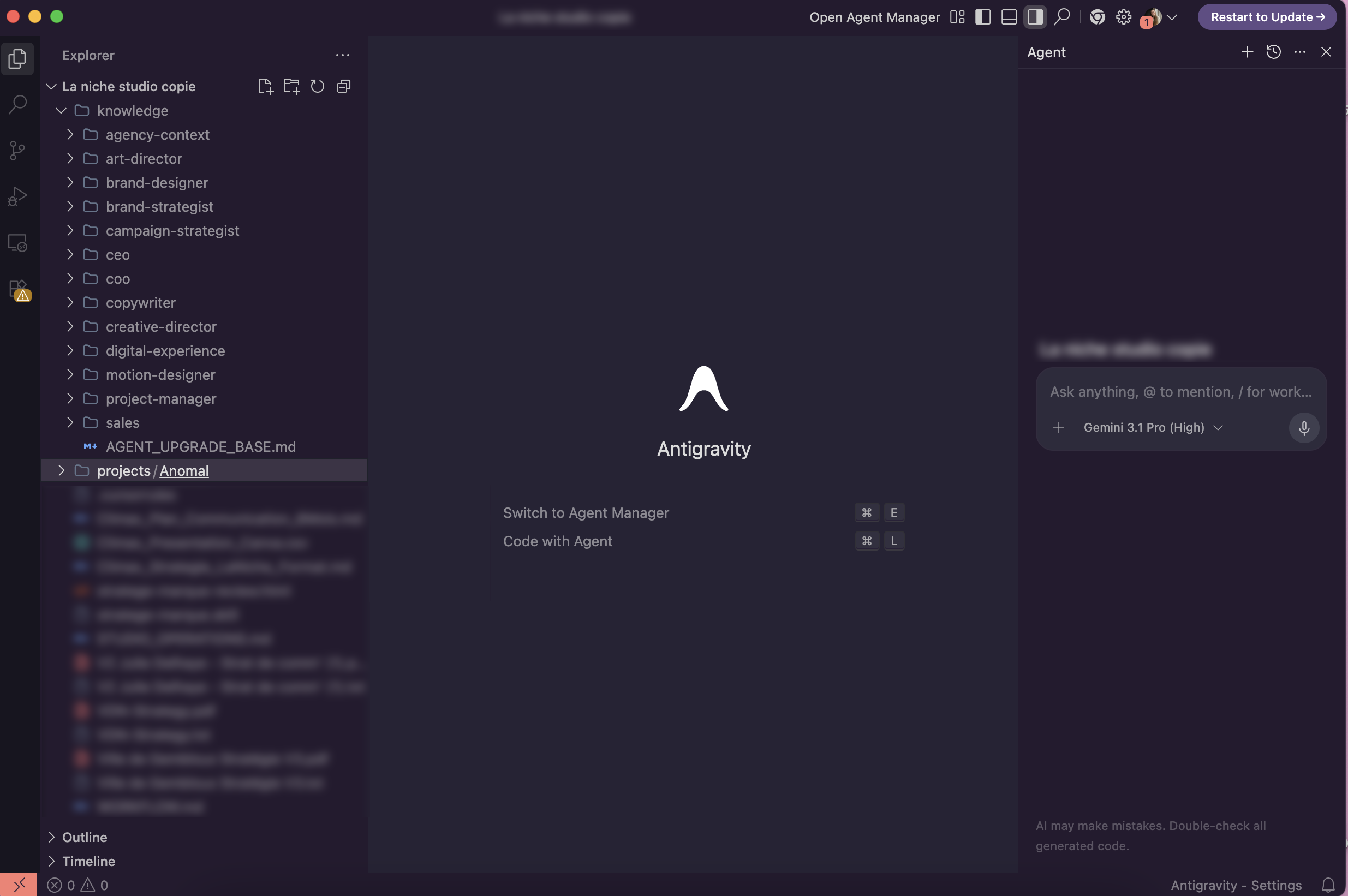Open the Search view in activity bar
The height and width of the screenshot is (896, 1348).
[17, 105]
